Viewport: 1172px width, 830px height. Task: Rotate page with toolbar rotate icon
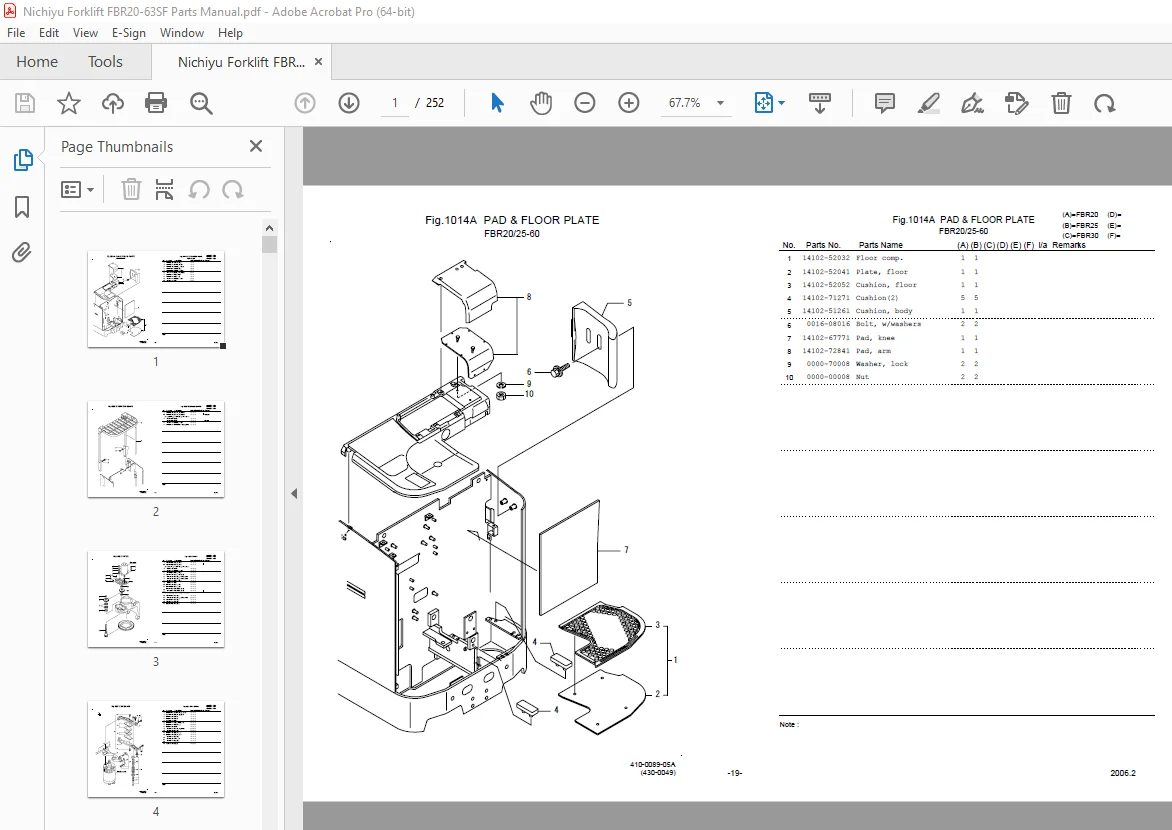pos(1105,103)
